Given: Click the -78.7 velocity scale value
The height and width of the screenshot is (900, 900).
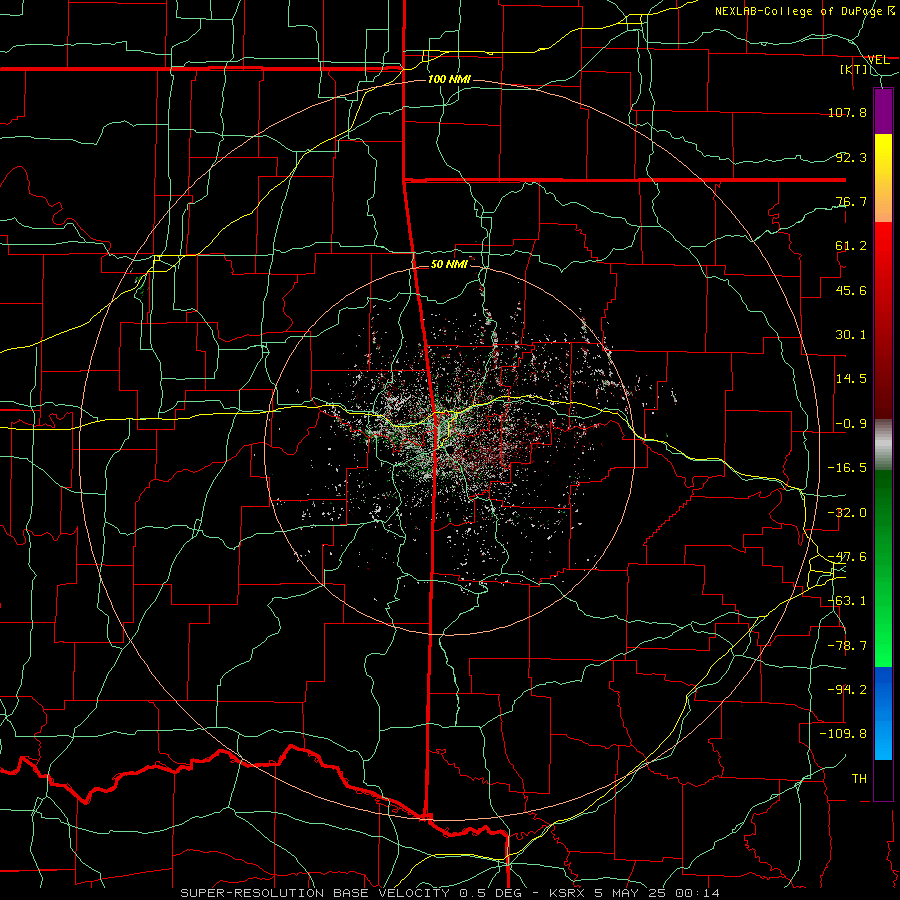Looking at the screenshot, I should 847,646.
